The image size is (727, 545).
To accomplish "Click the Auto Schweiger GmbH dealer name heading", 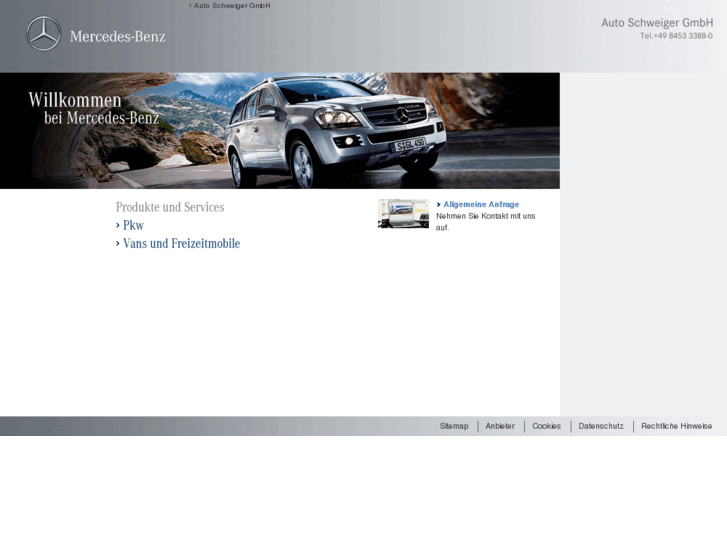I will pyautogui.click(x=657, y=23).
